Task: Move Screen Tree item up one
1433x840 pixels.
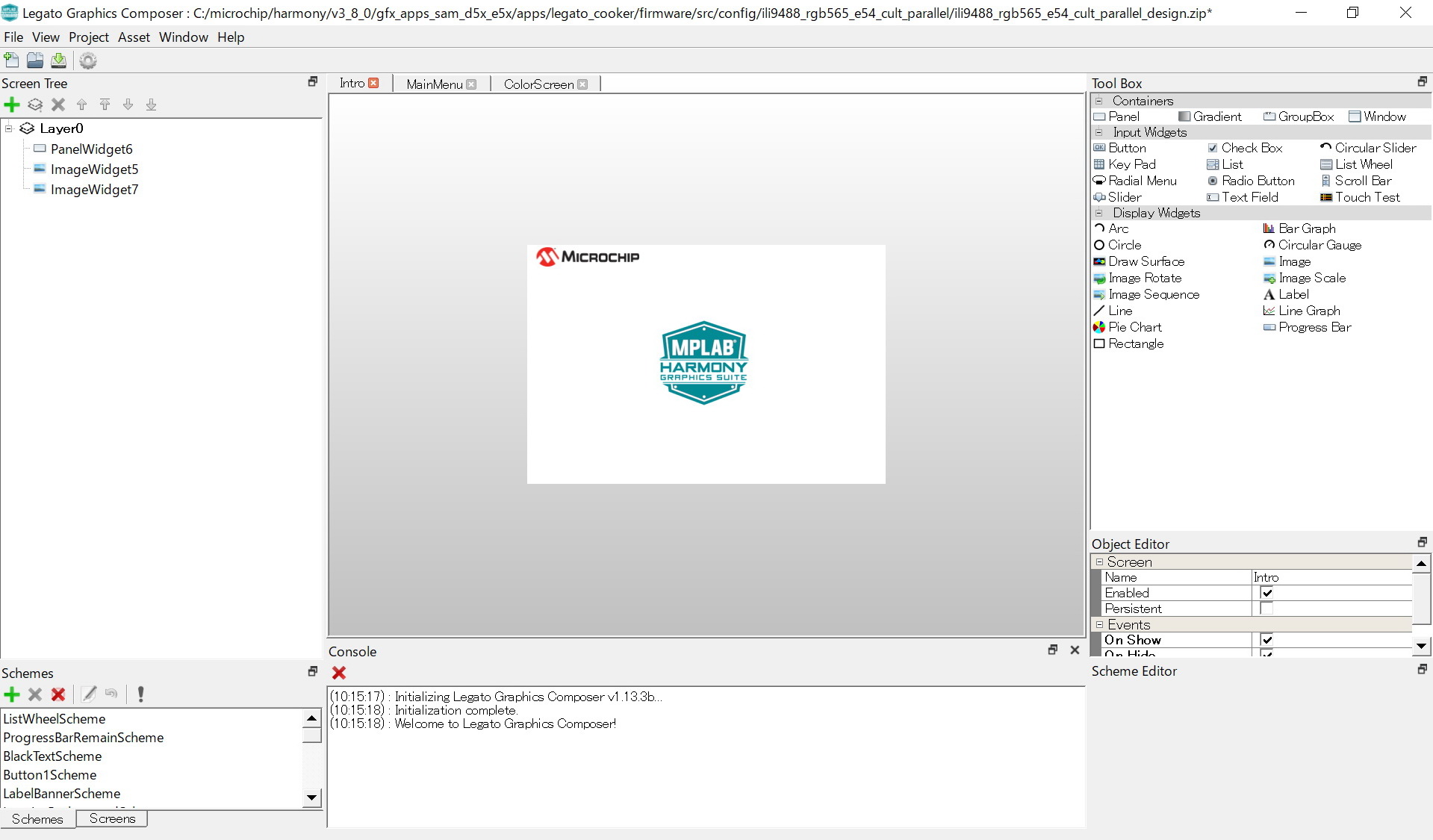Action: (82, 105)
